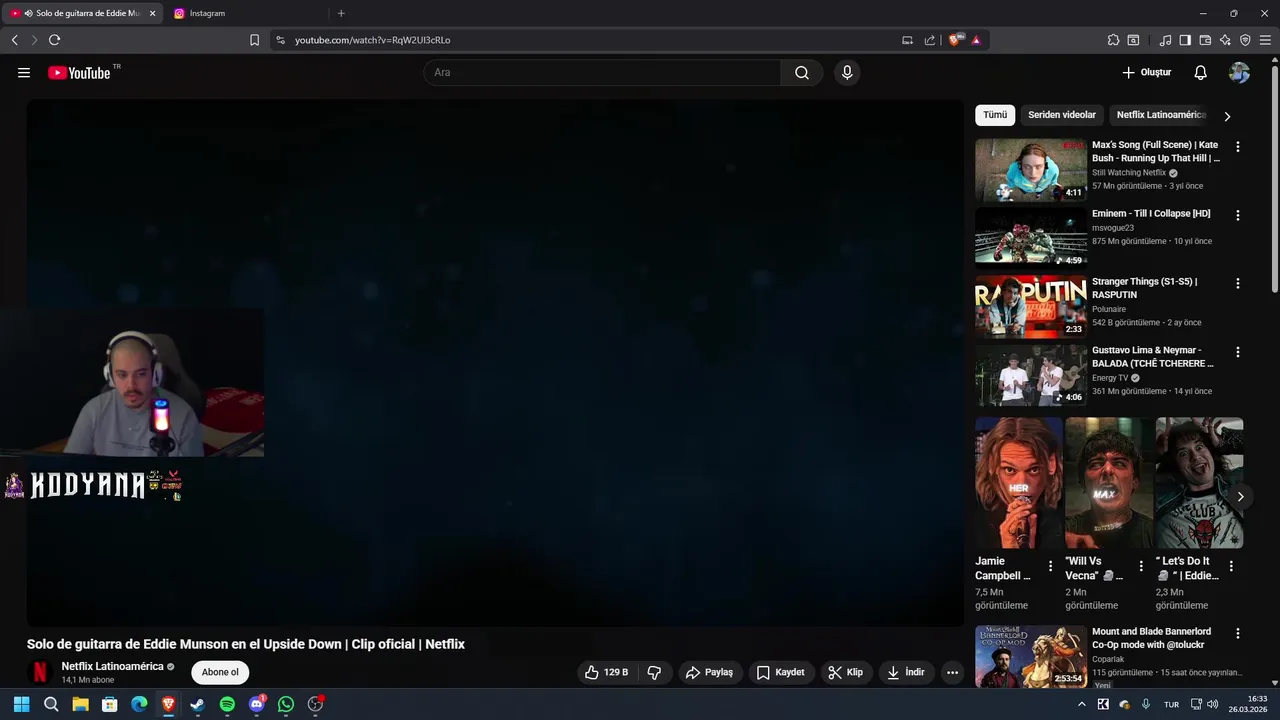Save video with Kaydet button
The image size is (1280, 720).
tap(780, 673)
